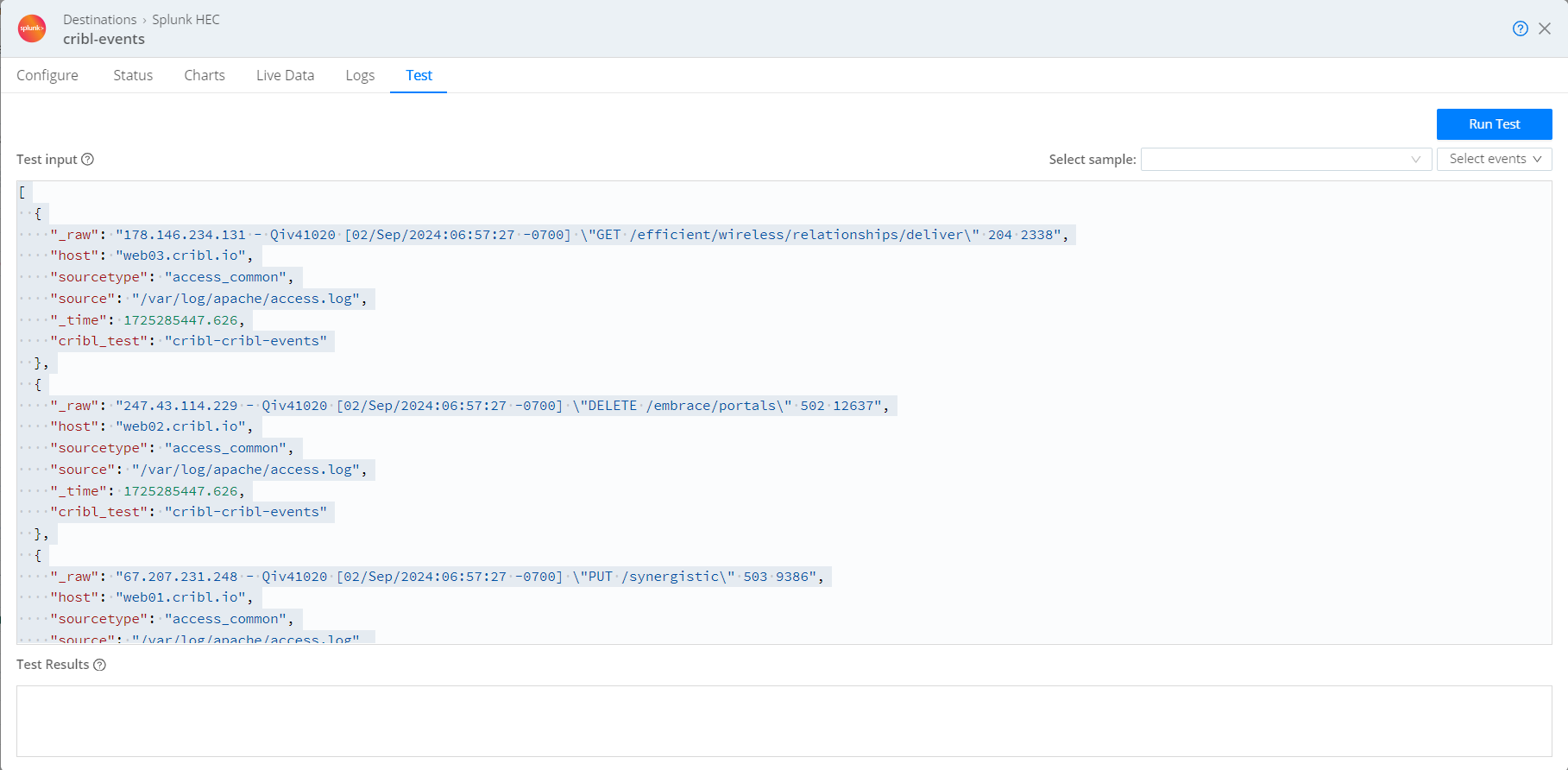Expand the Select sample dropdown
The image size is (1568, 770).
coord(1277,159)
